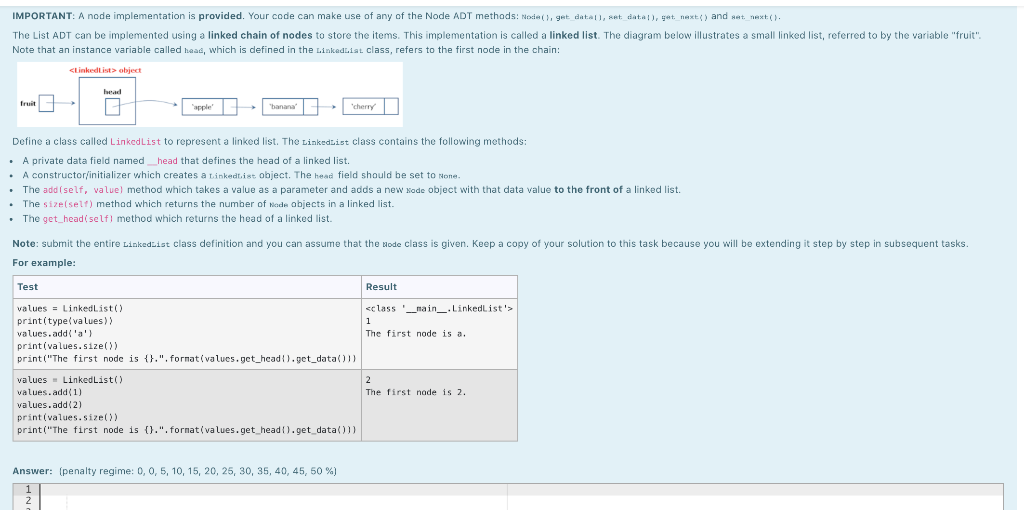1024x510 pixels.
Task: Click the __head private field name
Action: 162,161
